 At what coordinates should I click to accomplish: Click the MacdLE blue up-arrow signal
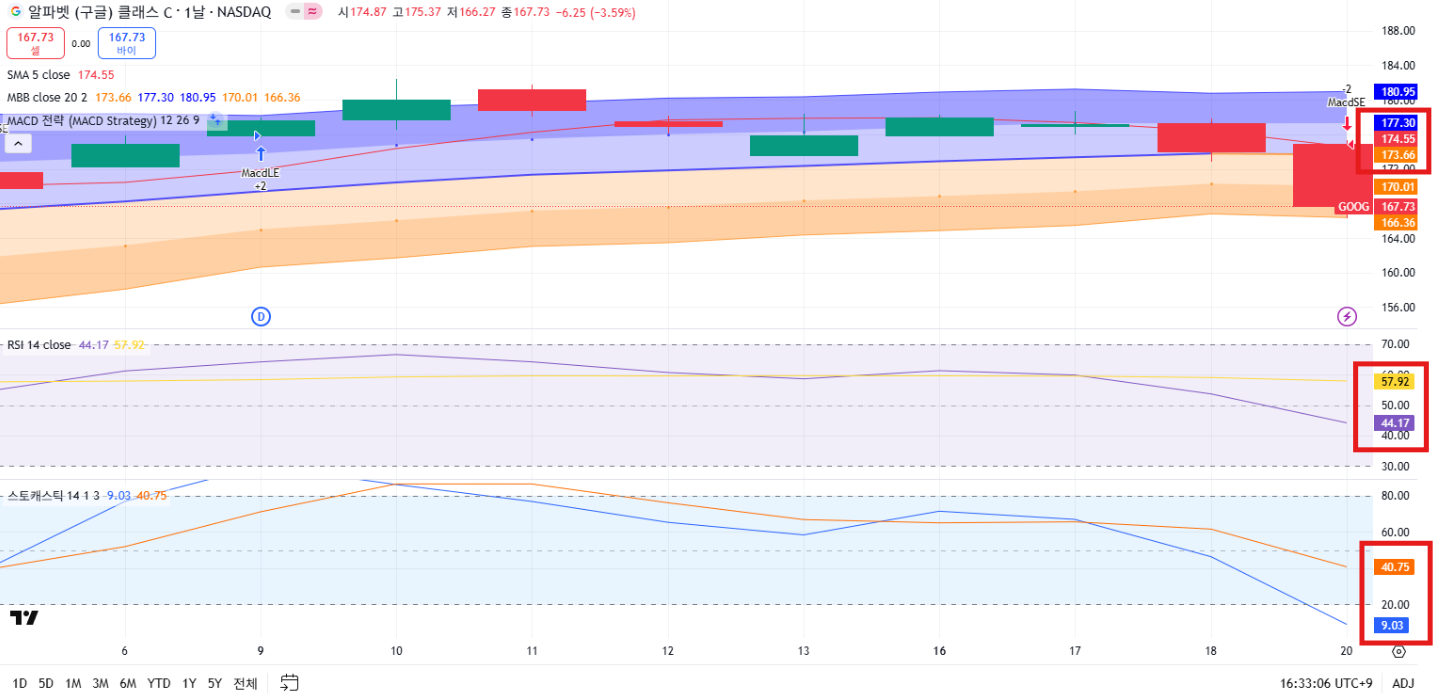pyautogui.click(x=260, y=154)
